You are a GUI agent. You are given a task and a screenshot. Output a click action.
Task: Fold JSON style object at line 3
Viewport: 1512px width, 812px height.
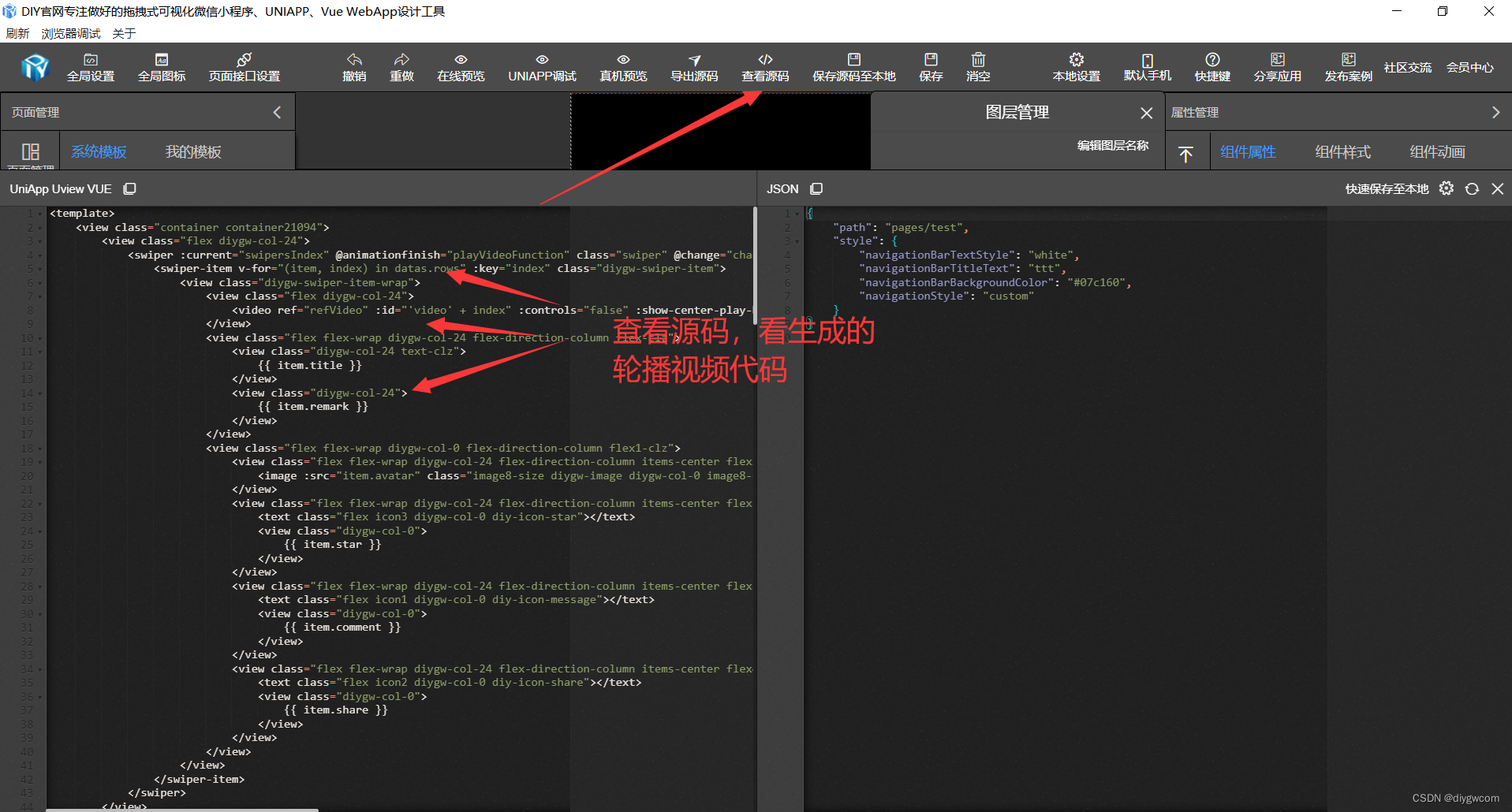[797, 241]
